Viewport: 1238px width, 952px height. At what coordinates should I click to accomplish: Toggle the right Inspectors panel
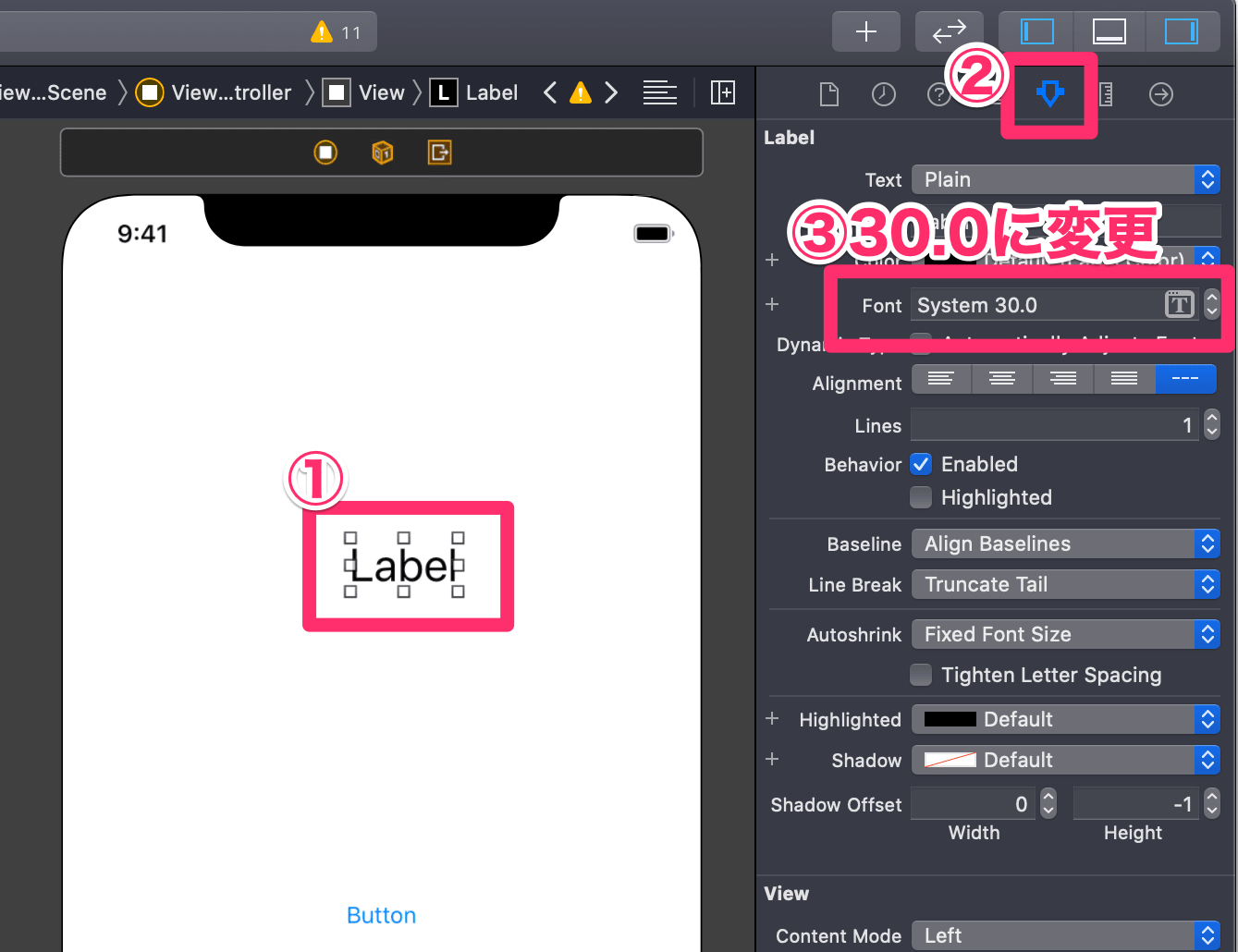click(x=1181, y=32)
